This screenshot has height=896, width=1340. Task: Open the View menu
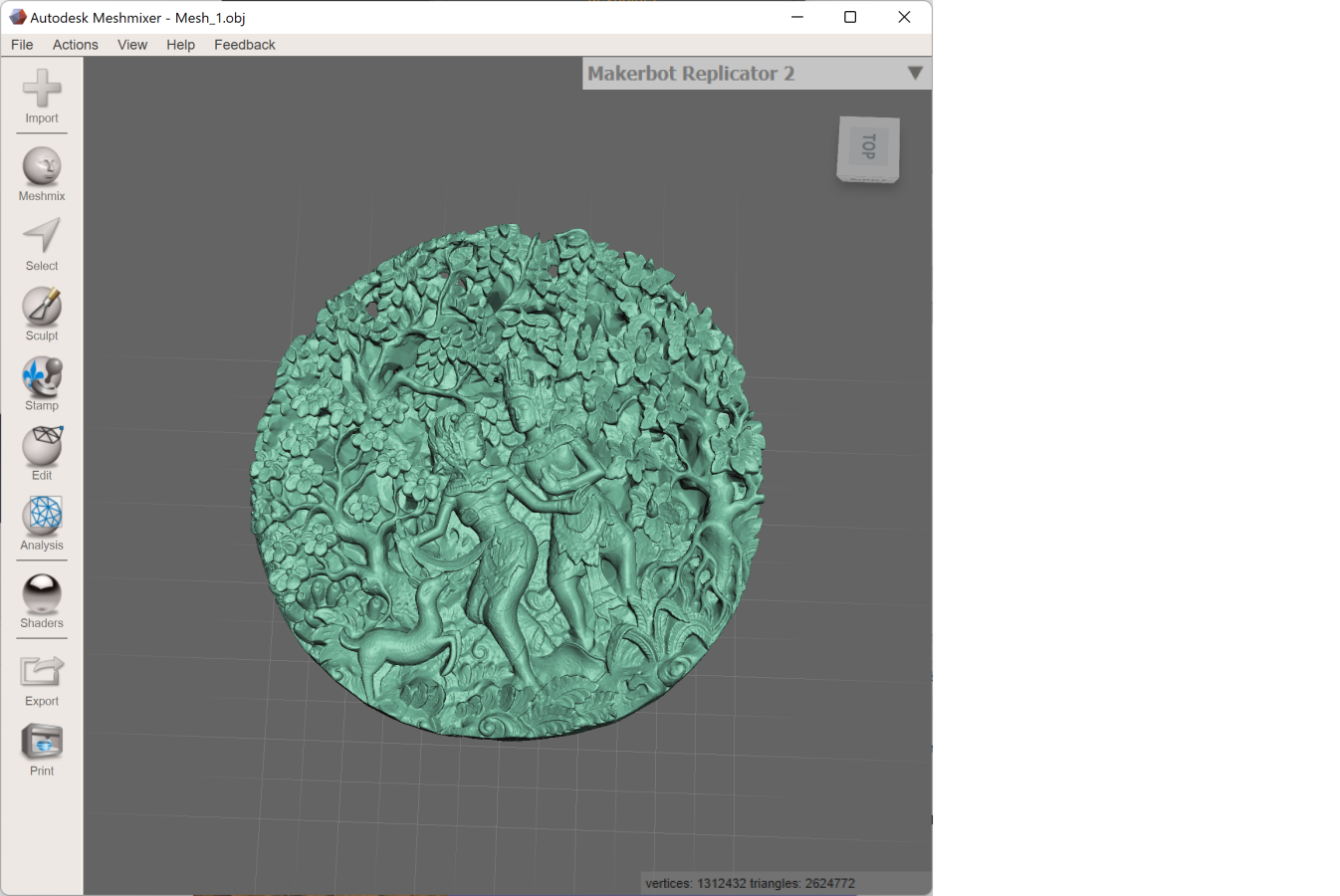tap(132, 45)
